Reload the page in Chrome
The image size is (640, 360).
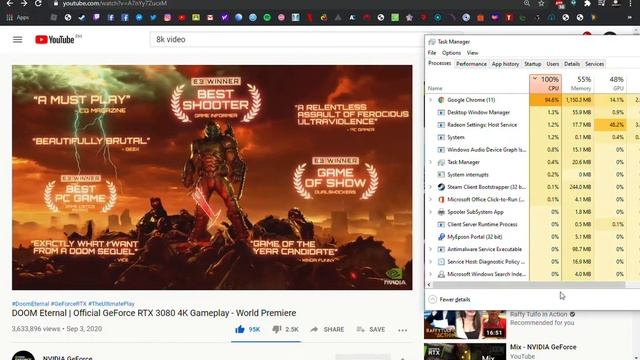[38, 3]
